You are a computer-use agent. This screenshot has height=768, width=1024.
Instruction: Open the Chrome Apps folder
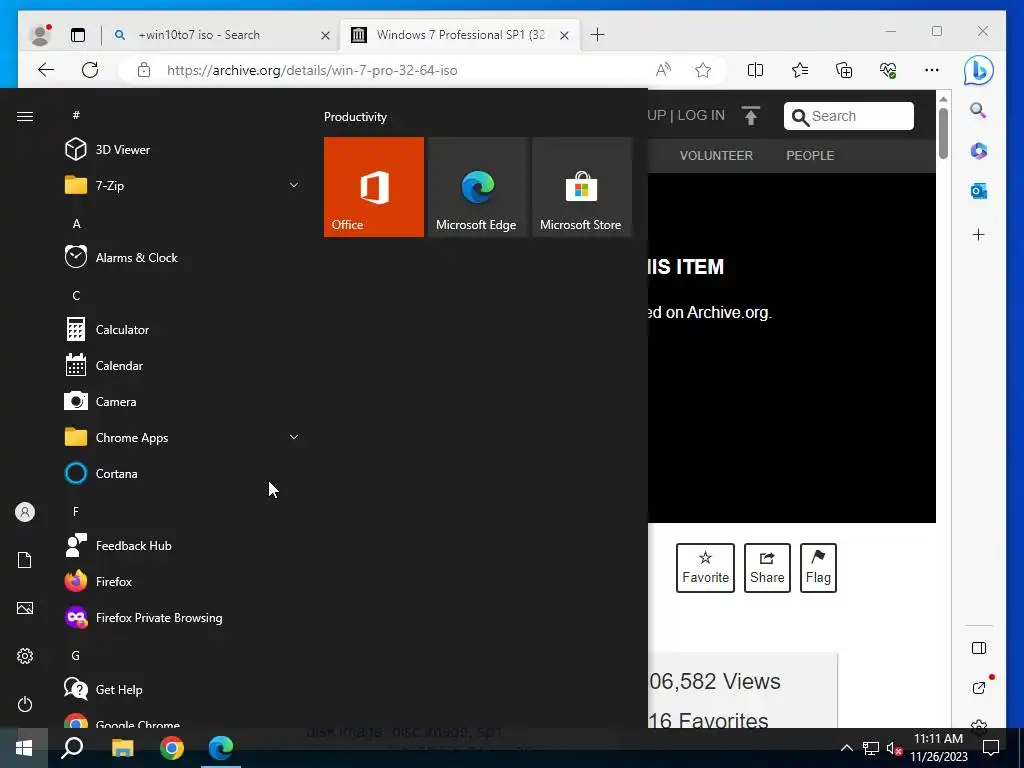coord(183,438)
